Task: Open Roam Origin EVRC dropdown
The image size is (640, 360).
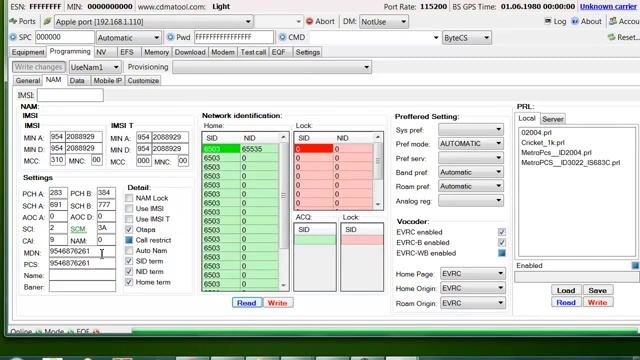Action: [473, 303]
